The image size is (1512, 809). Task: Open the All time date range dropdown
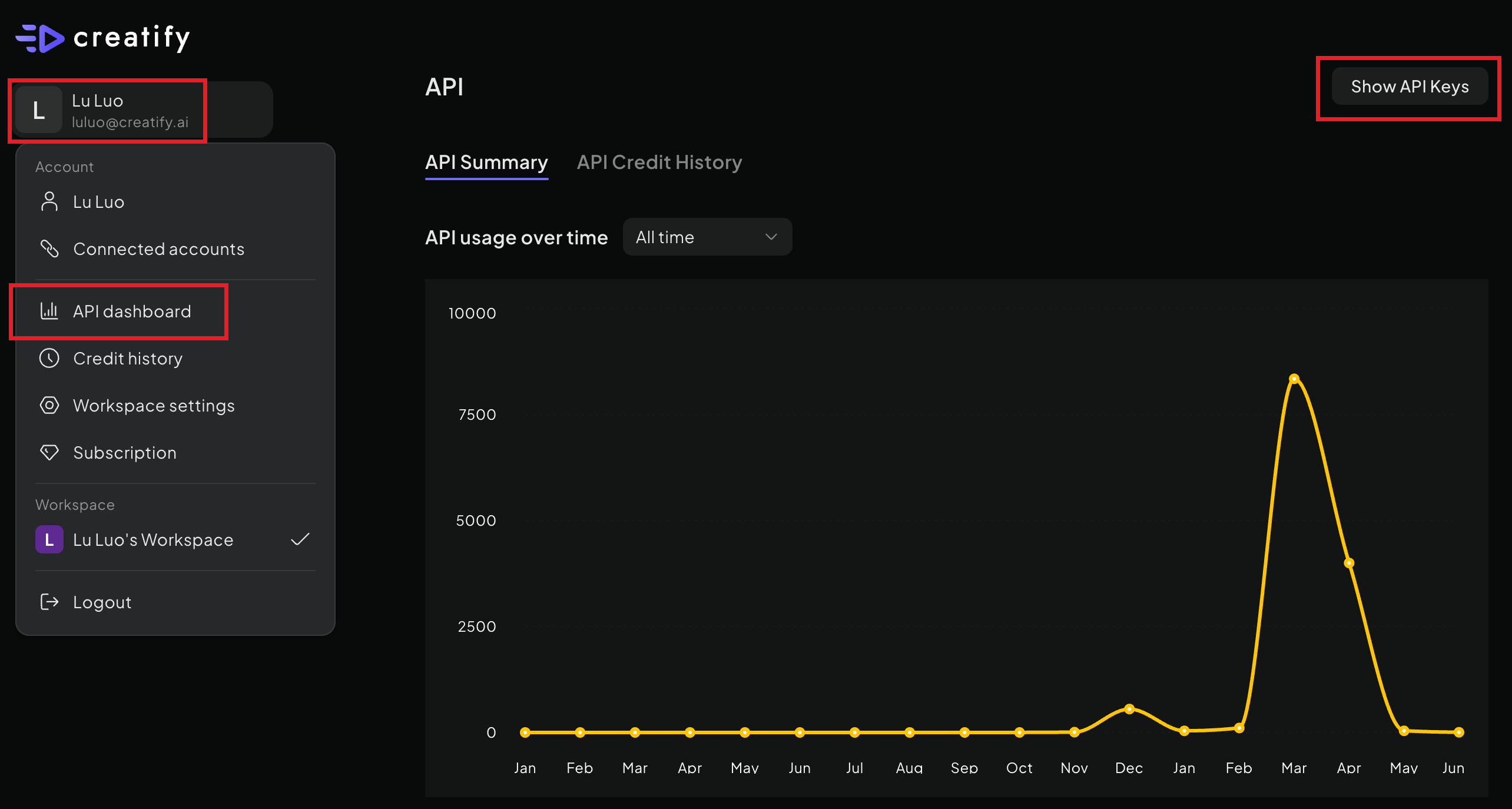707,237
